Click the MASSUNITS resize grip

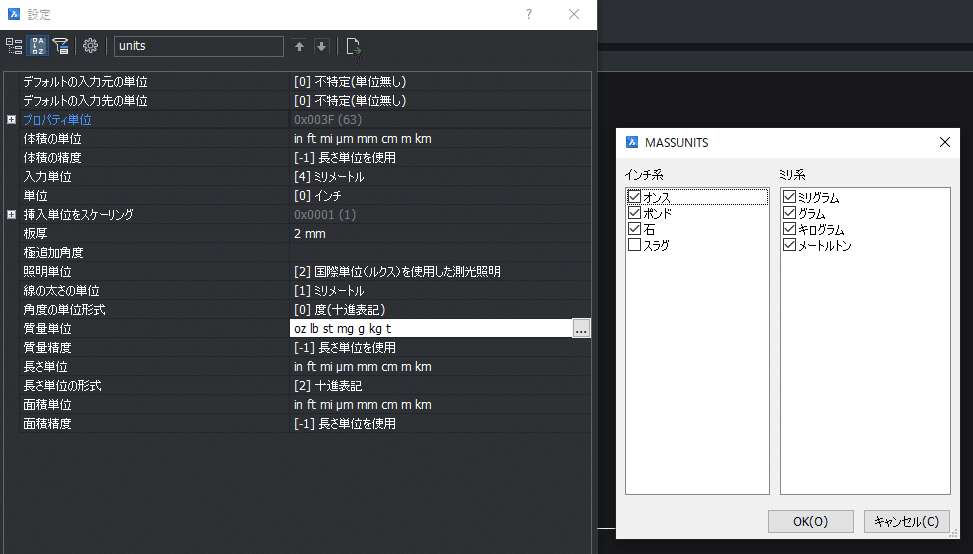pos(954,533)
